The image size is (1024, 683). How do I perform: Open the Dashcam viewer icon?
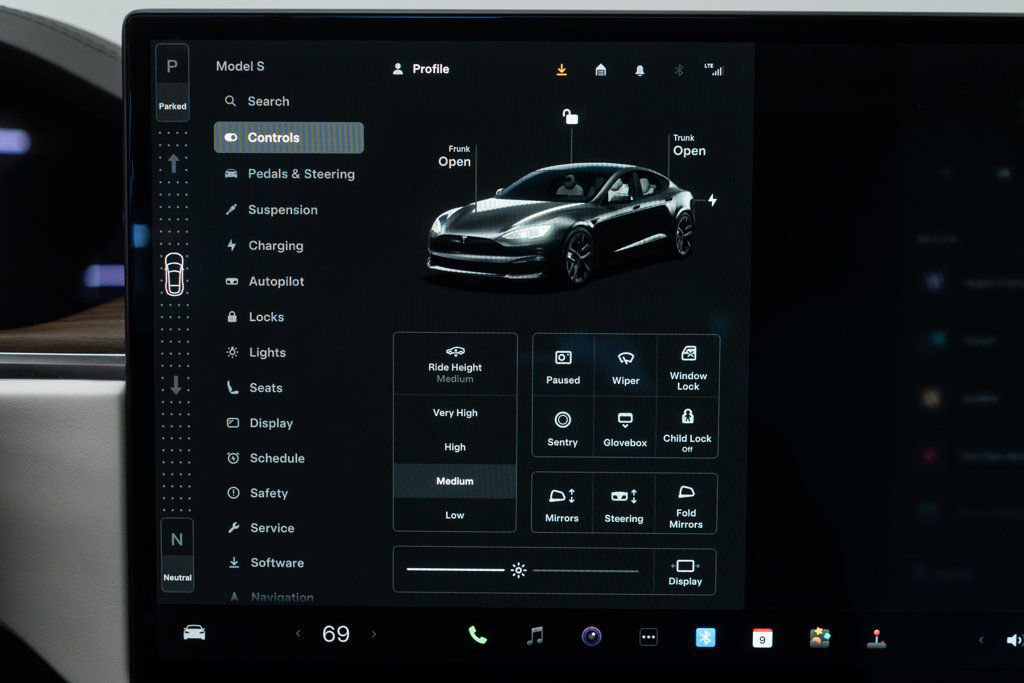(x=590, y=636)
